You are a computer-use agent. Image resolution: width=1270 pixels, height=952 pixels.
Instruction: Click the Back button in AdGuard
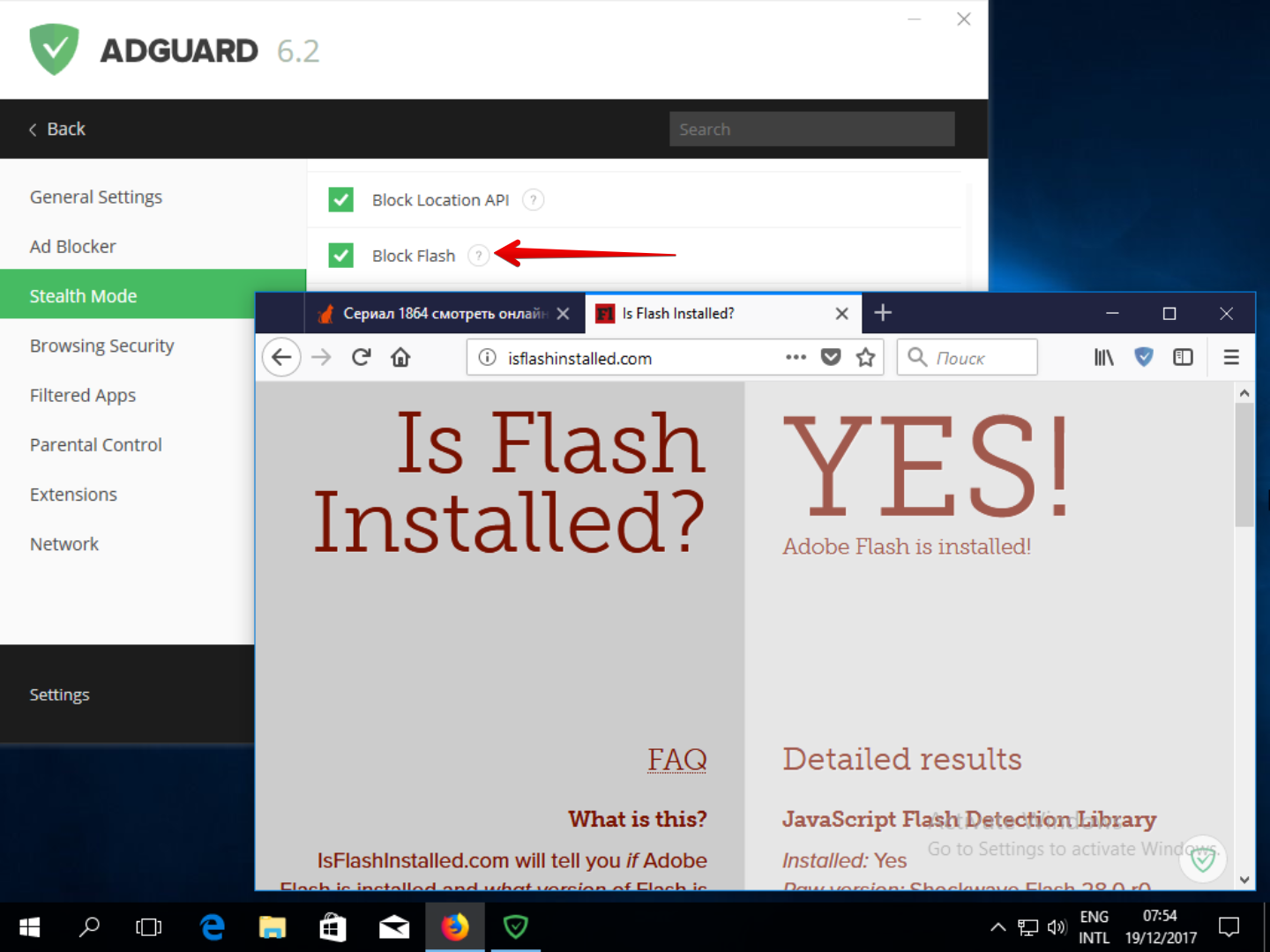click(56, 129)
